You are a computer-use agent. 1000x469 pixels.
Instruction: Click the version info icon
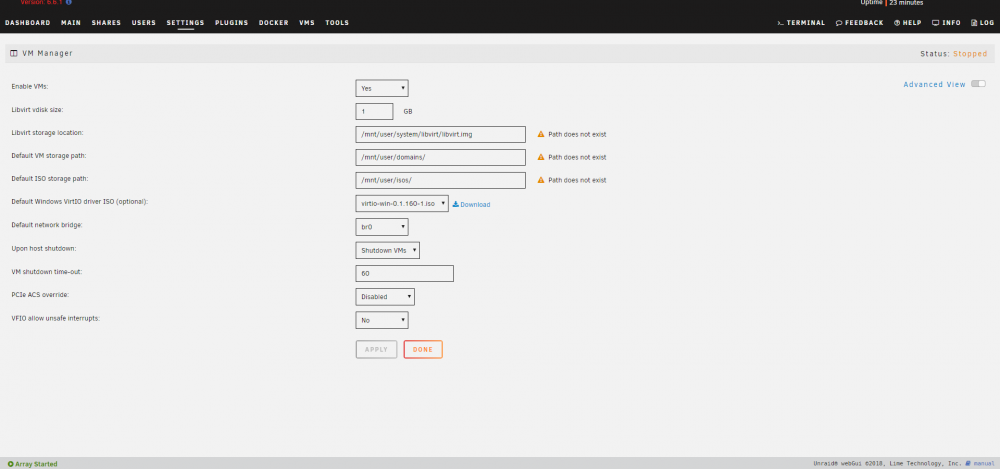click(68, 3)
